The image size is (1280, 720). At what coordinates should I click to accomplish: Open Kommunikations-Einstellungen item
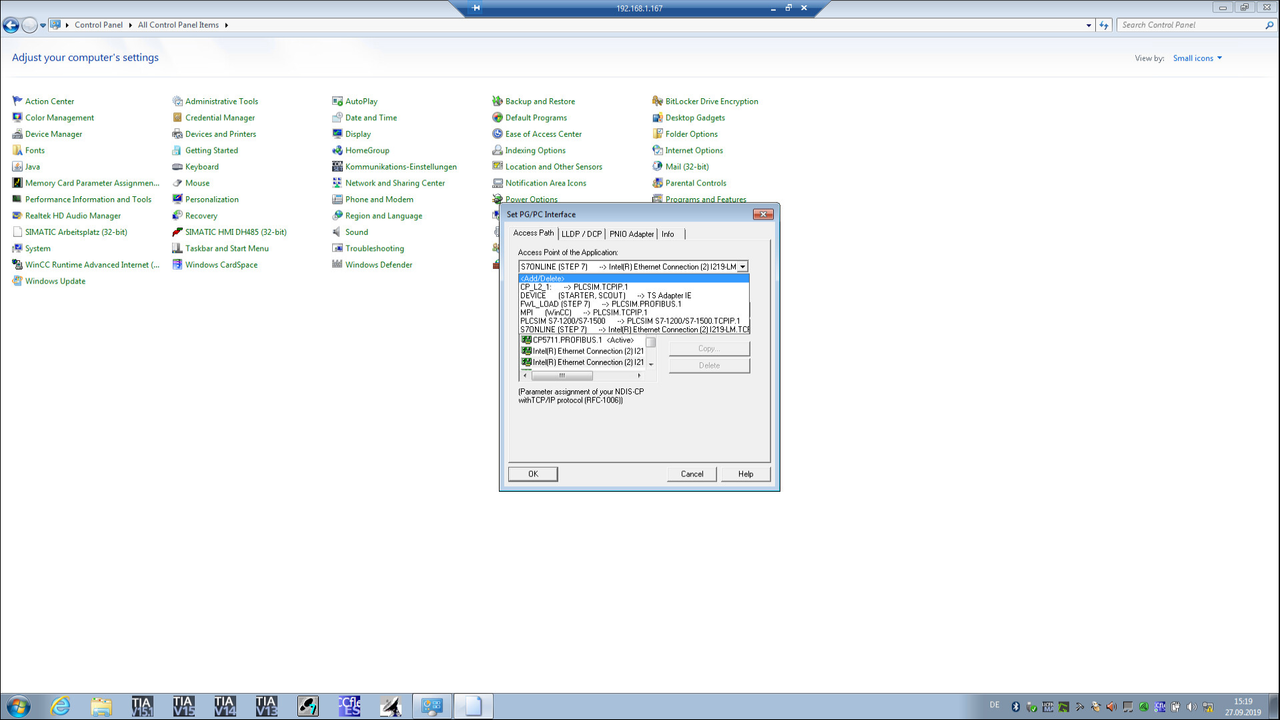pyautogui.click(x=394, y=167)
